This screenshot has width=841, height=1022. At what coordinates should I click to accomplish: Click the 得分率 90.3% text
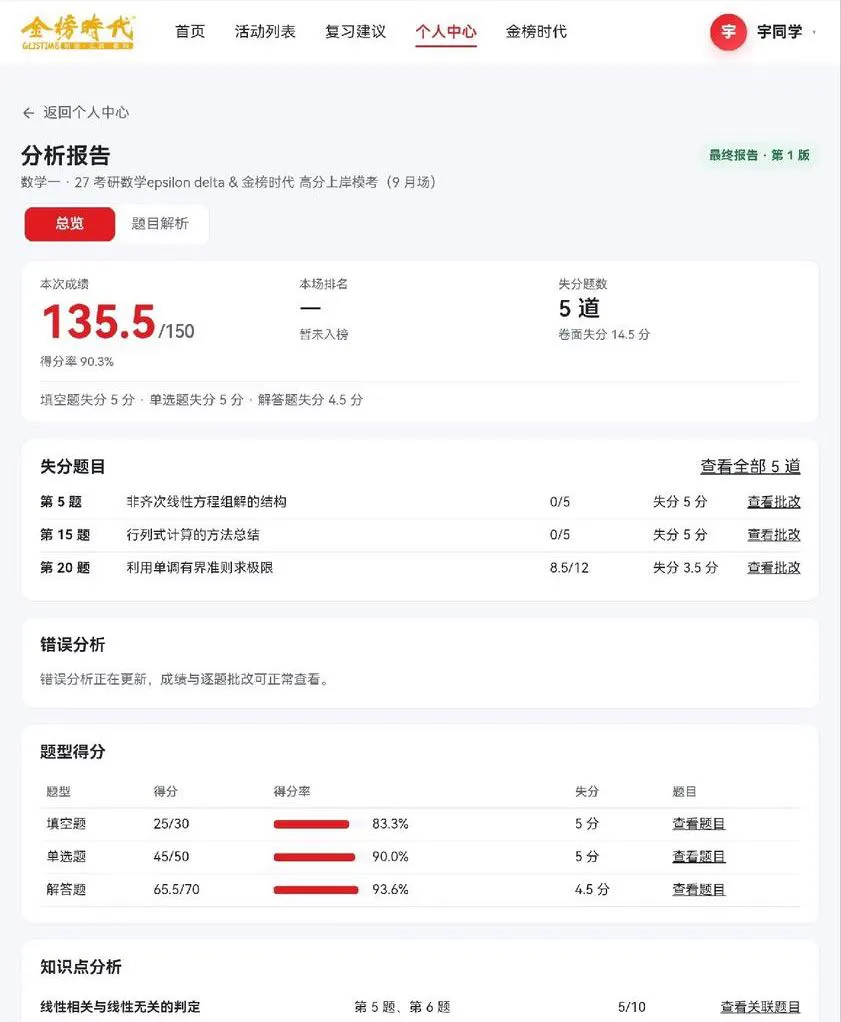[77, 361]
